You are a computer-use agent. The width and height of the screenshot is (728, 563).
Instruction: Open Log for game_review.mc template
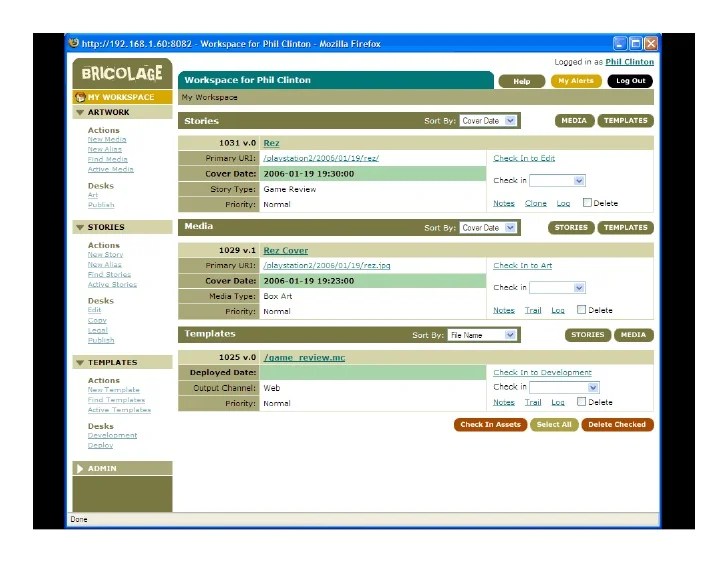point(558,402)
